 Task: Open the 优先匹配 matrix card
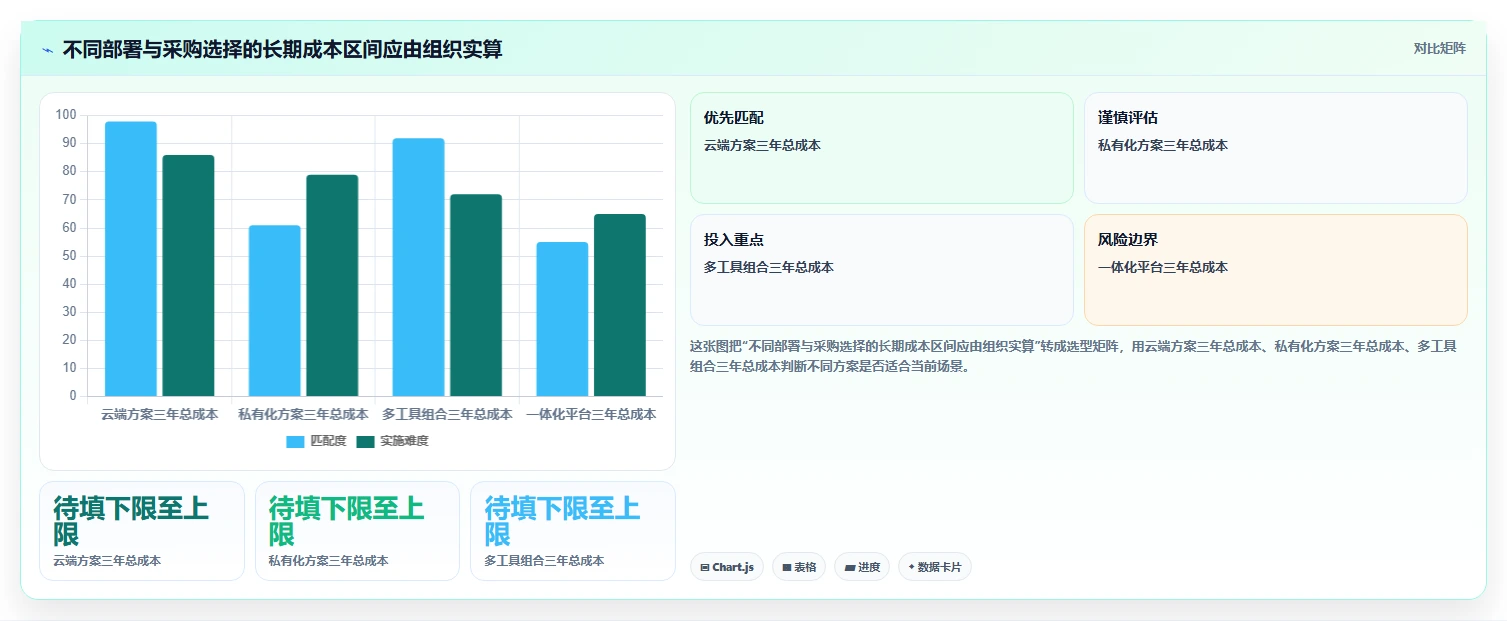click(x=882, y=148)
